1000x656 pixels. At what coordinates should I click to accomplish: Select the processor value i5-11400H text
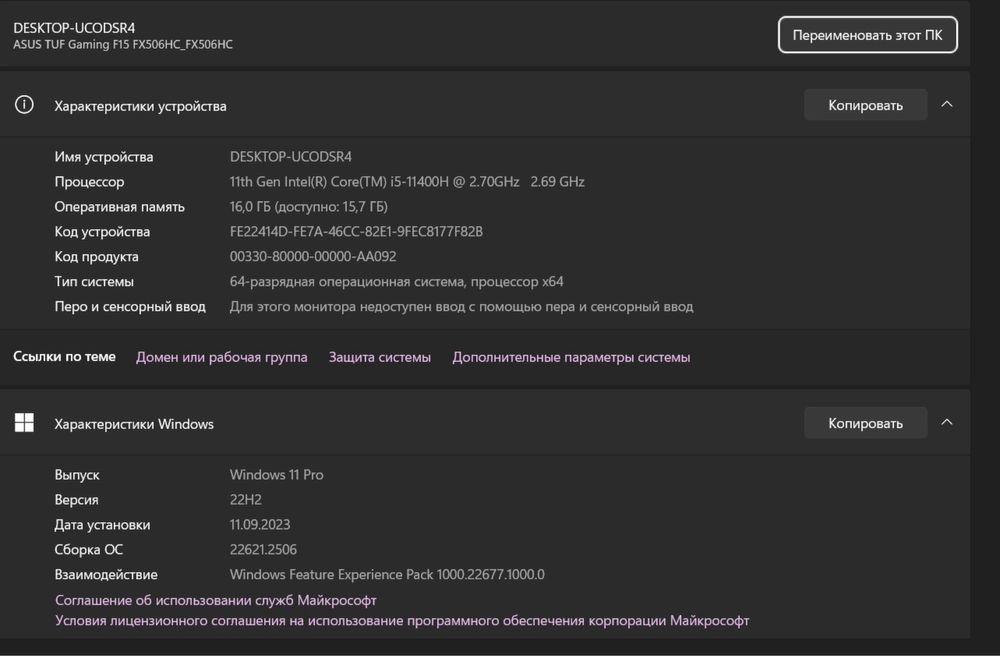click(407, 182)
